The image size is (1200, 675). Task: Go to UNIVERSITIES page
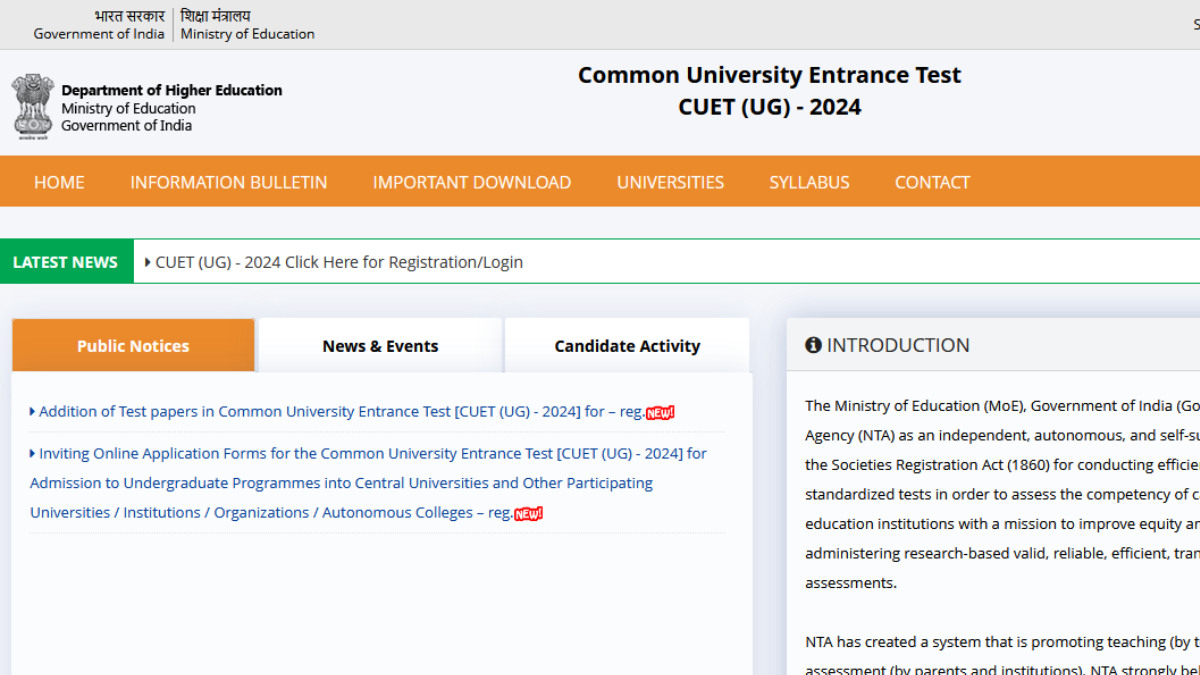[x=670, y=182]
